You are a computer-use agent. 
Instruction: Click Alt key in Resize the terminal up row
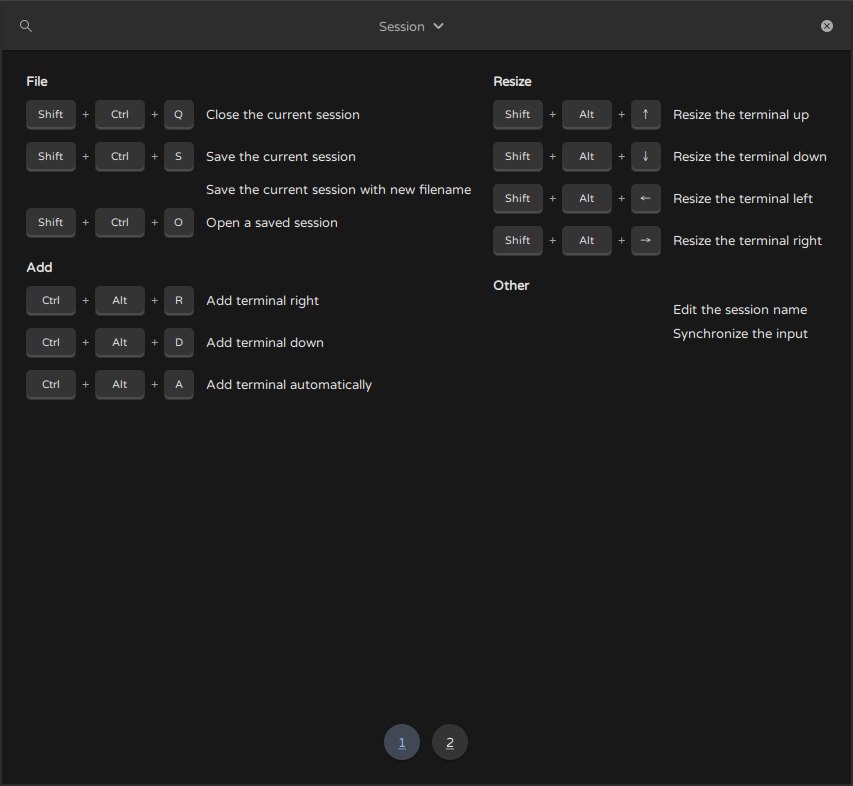pos(586,114)
